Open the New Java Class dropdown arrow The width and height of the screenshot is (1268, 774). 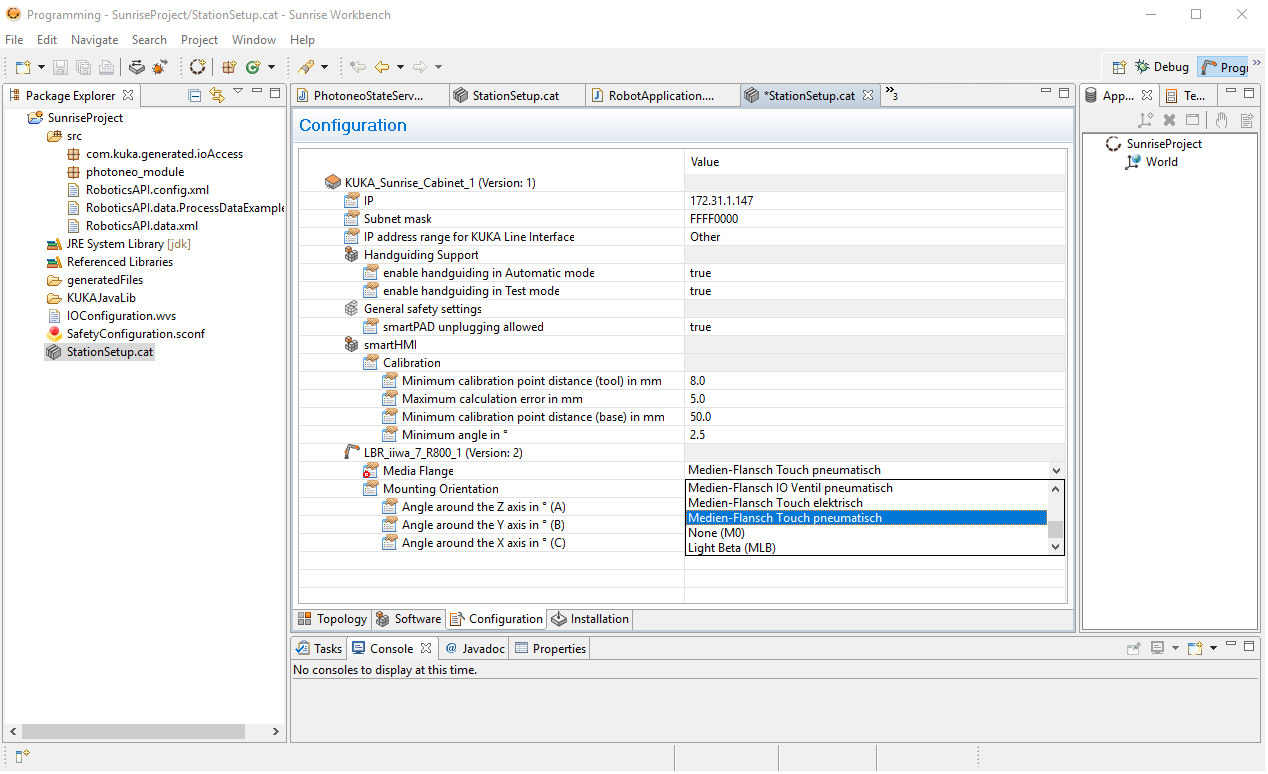tap(271, 67)
